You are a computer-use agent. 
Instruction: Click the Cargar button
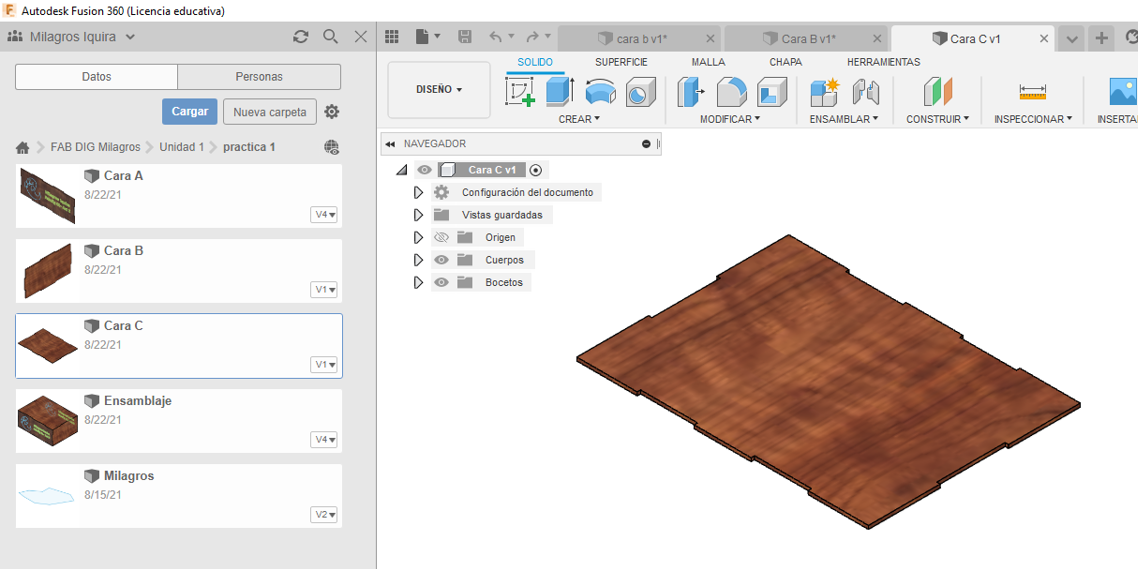(x=189, y=112)
